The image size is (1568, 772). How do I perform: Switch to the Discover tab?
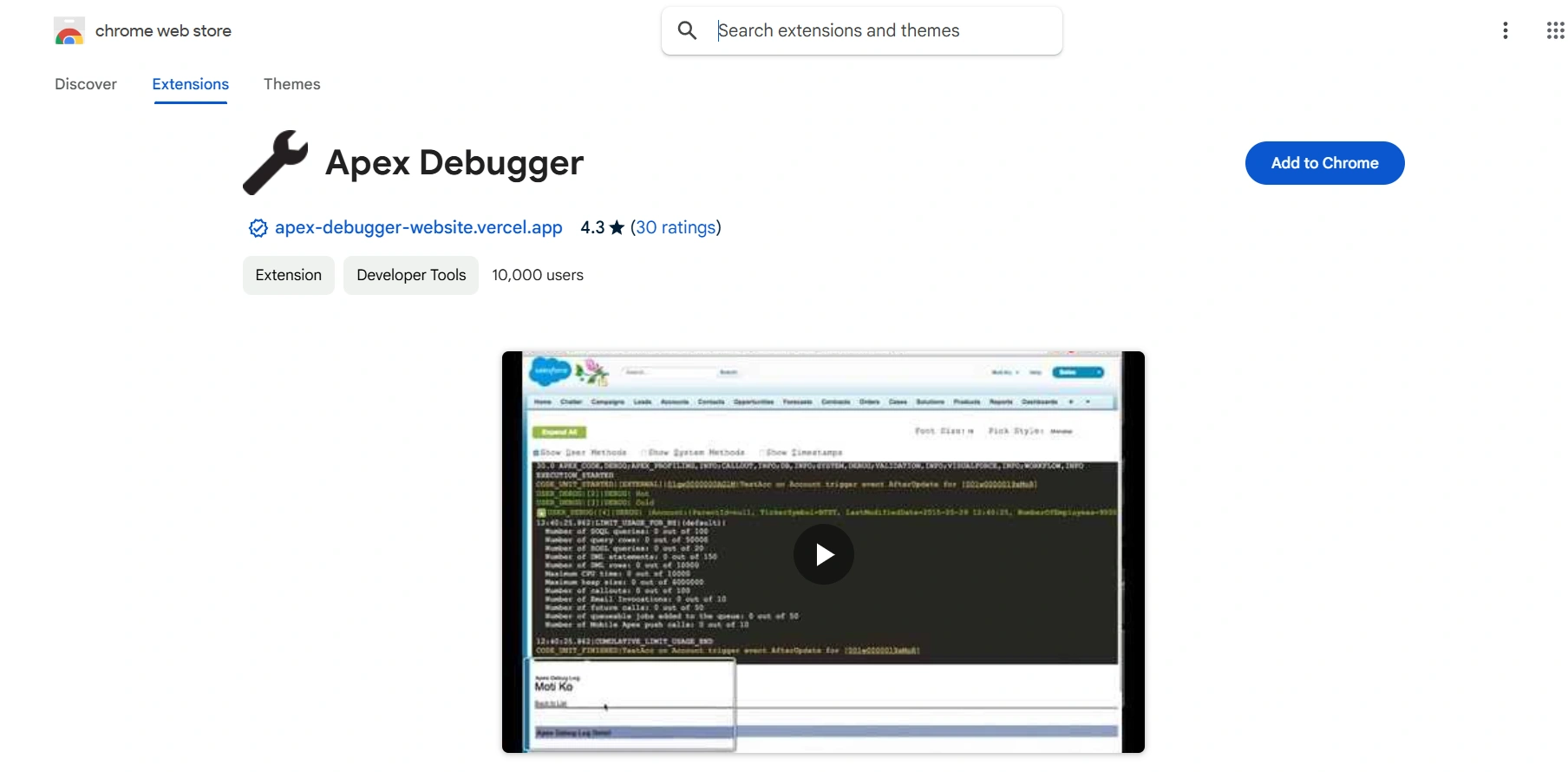pyautogui.click(x=86, y=84)
